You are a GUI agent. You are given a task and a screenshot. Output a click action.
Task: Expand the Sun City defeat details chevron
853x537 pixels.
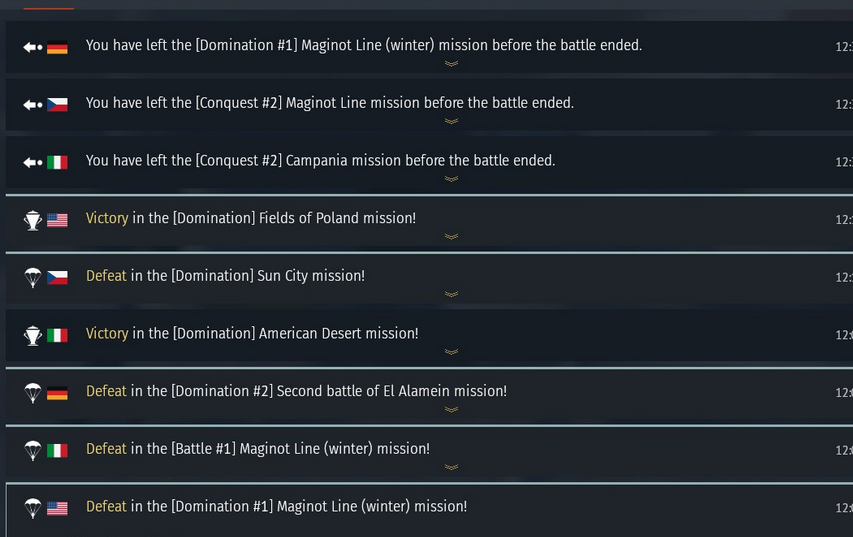click(451, 295)
